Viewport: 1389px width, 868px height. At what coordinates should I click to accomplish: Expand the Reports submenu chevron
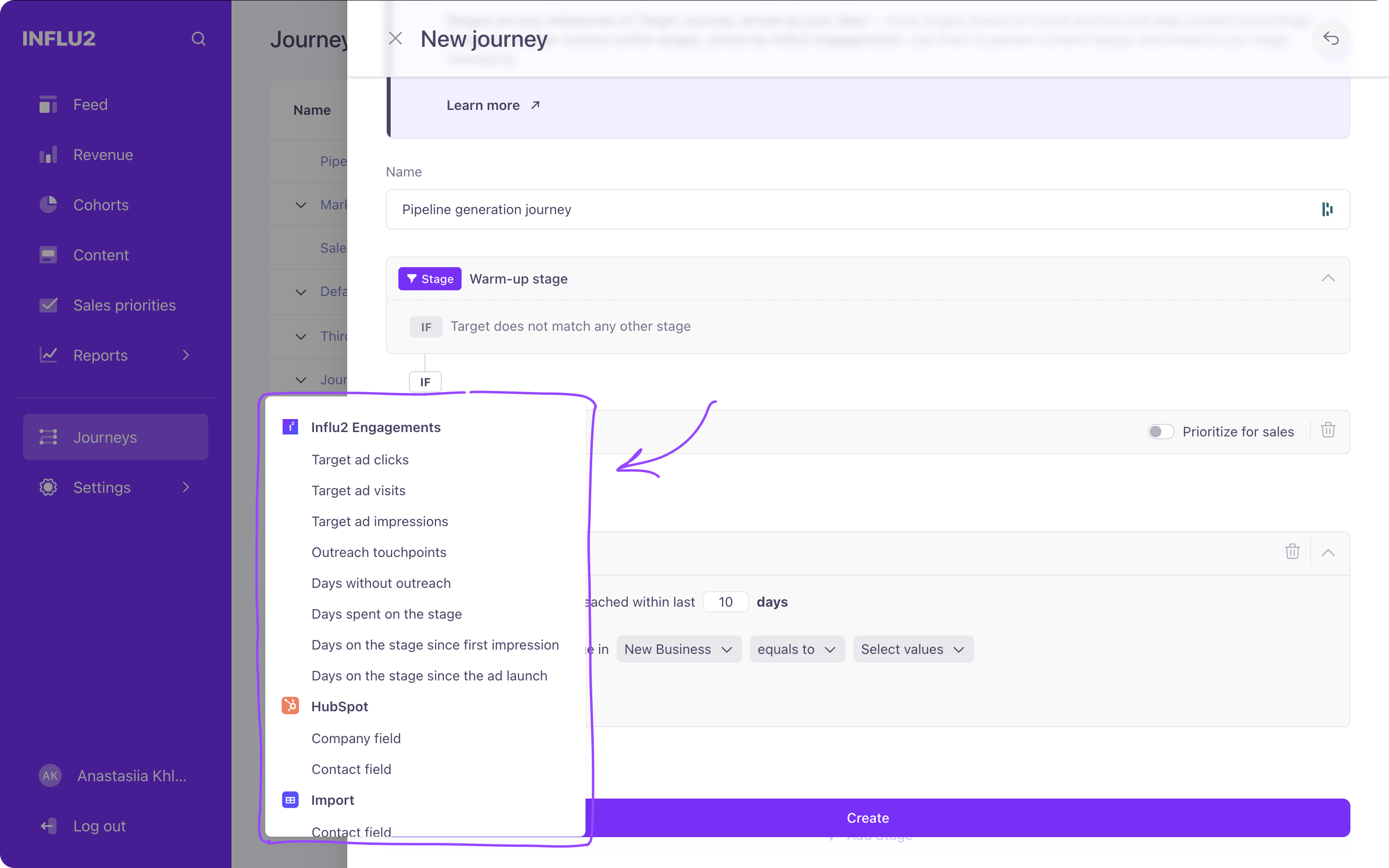185,355
